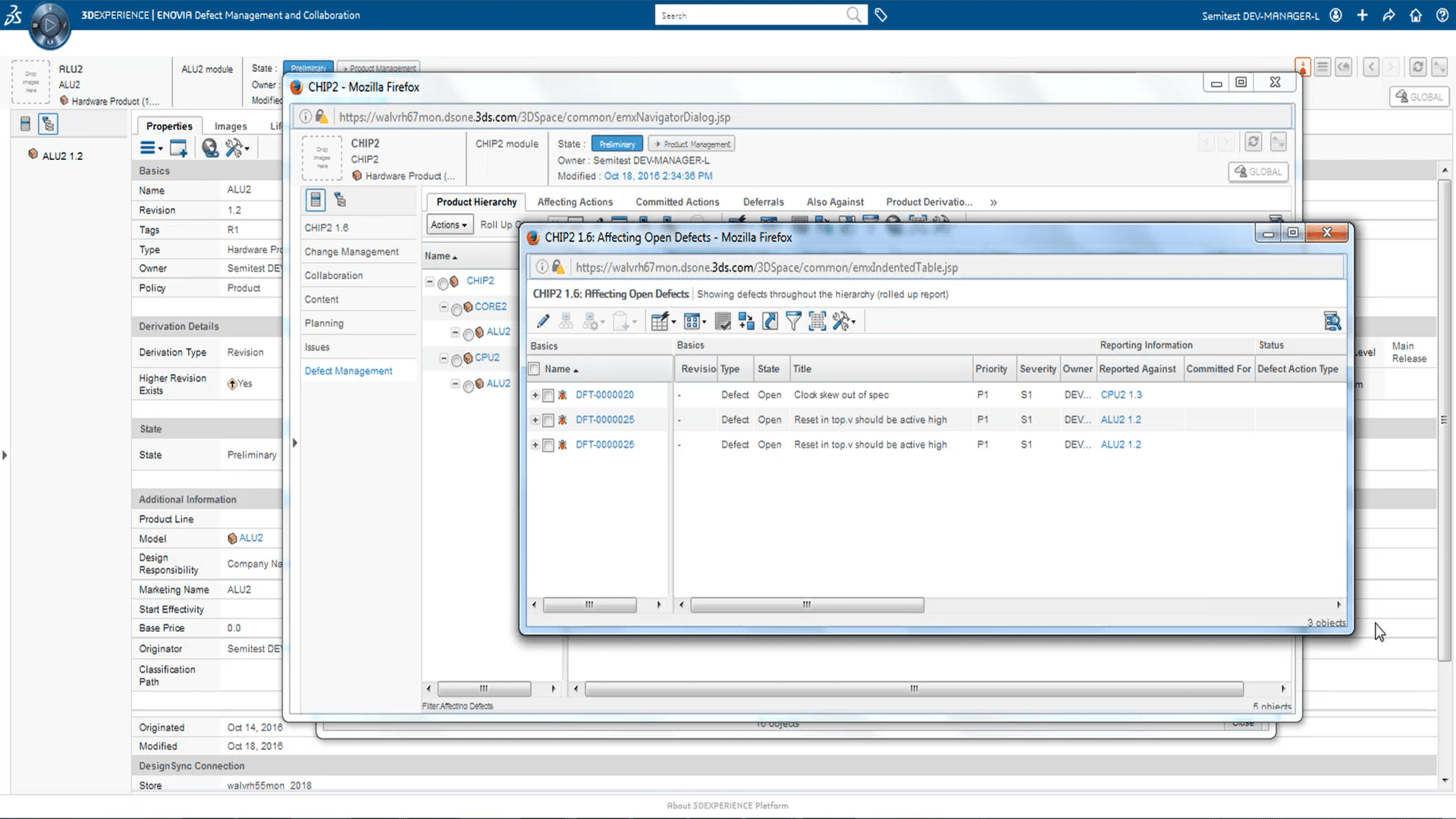Image resolution: width=1456 pixels, height=819 pixels.
Task: Open the Deferrals tab
Action: pyautogui.click(x=763, y=202)
